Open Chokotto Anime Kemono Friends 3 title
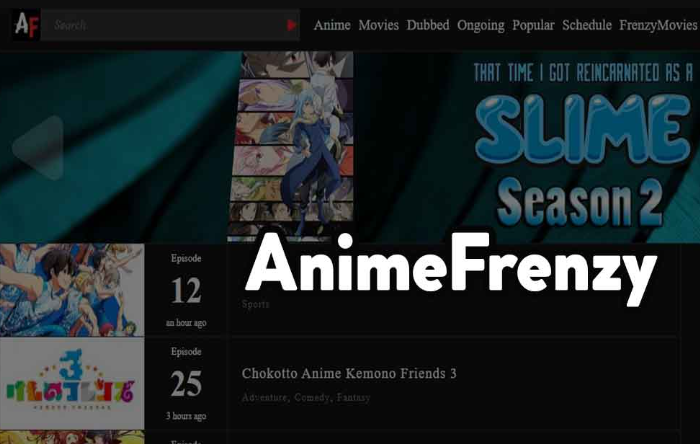Screen dimensions: 700x444 pyautogui.click(x=349, y=373)
